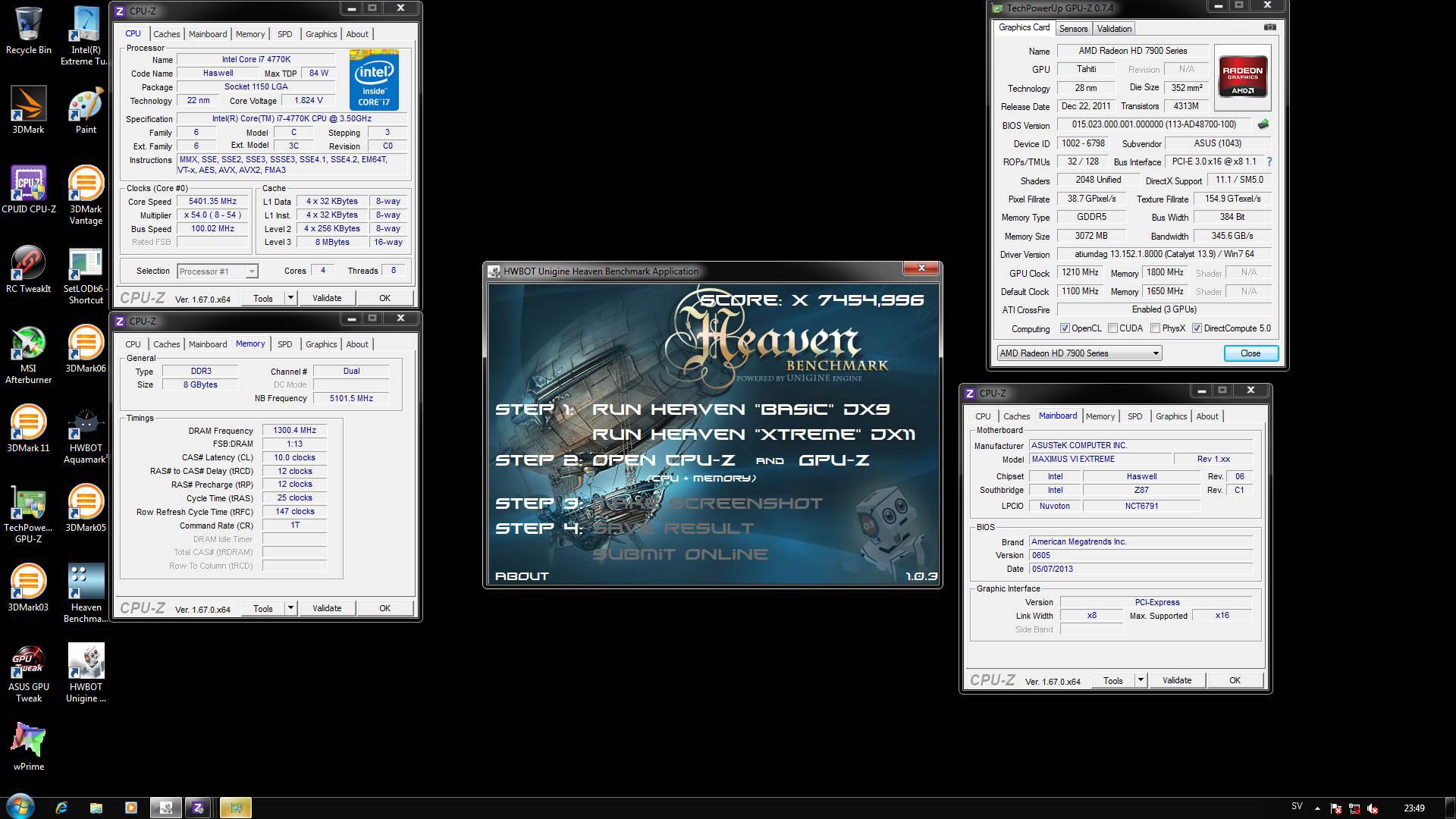This screenshot has width=1456, height=819.
Task: Click About in Heaven Benchmark app
Action: tap(522, 576)
